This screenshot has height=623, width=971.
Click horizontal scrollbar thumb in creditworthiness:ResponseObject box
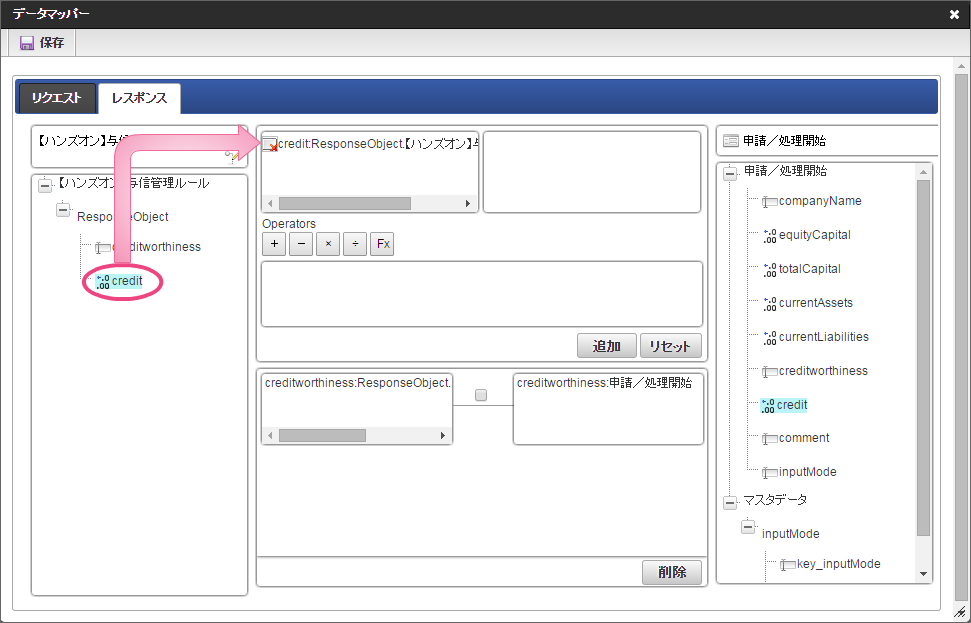click(x=322, y=435)
